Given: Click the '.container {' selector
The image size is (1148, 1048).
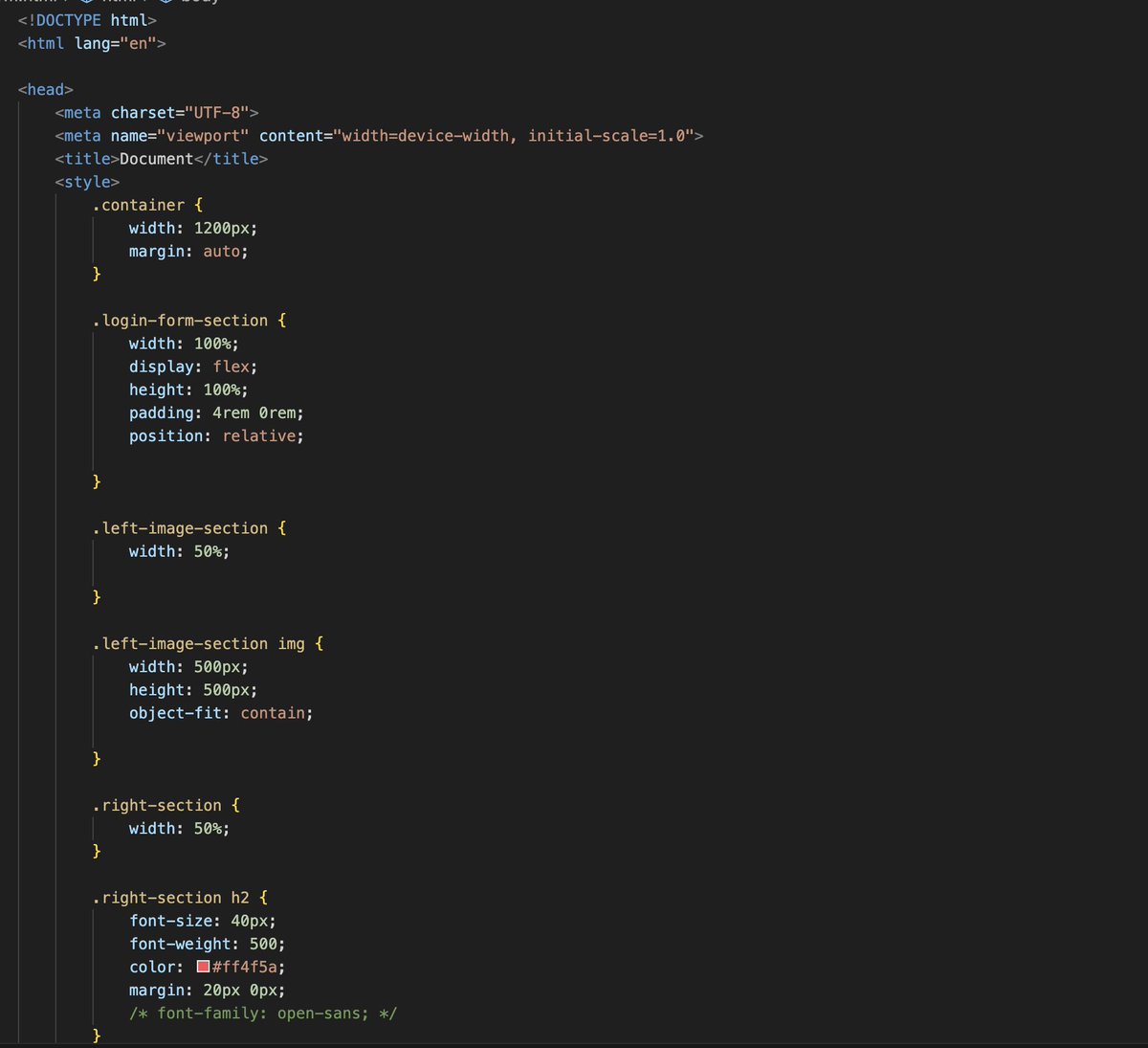Looking at the screenshot, I should click(147, 205).
